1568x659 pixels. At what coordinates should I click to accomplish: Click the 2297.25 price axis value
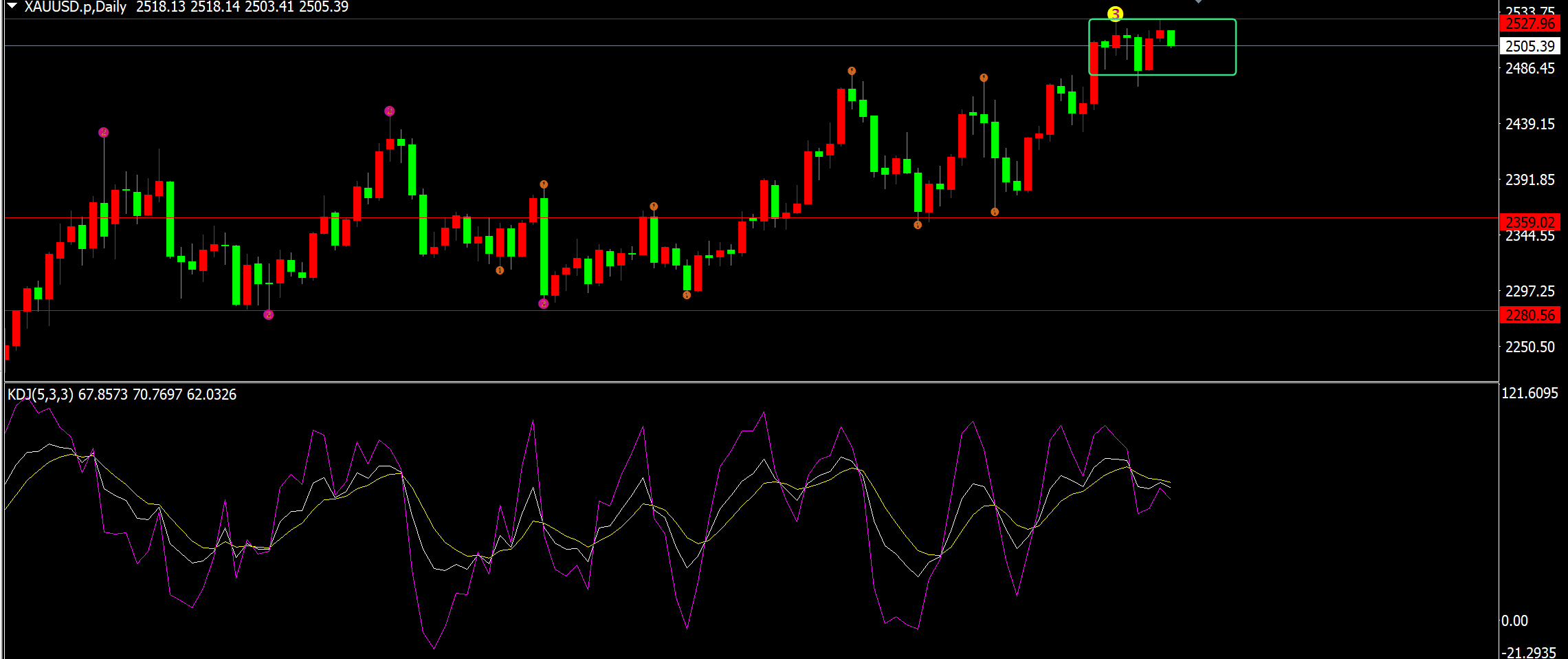click(1530, 291)
